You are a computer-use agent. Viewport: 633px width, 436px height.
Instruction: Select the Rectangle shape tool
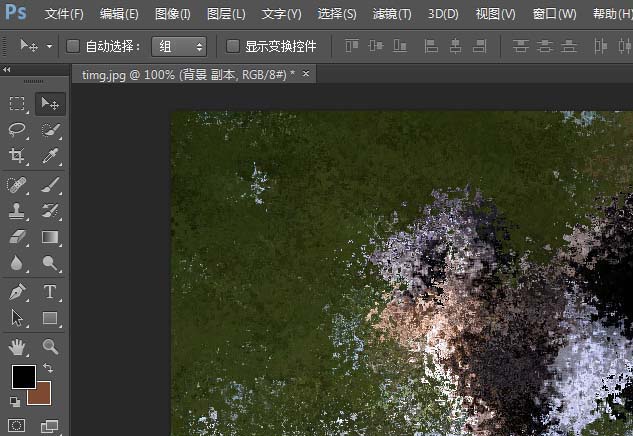click(x=50, y=318)
